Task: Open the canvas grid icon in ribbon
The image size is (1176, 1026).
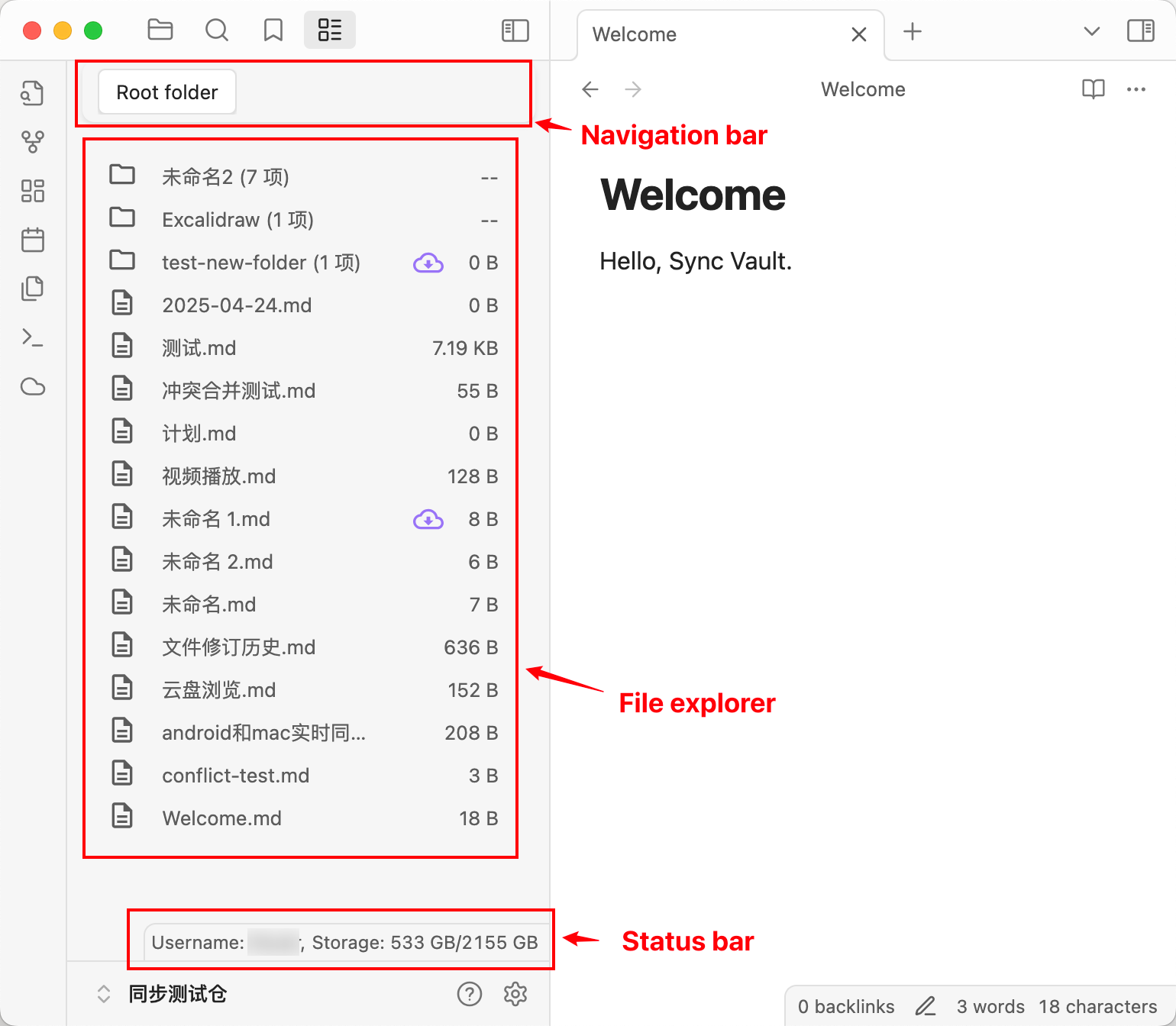Action: click(x=33, y=191)
